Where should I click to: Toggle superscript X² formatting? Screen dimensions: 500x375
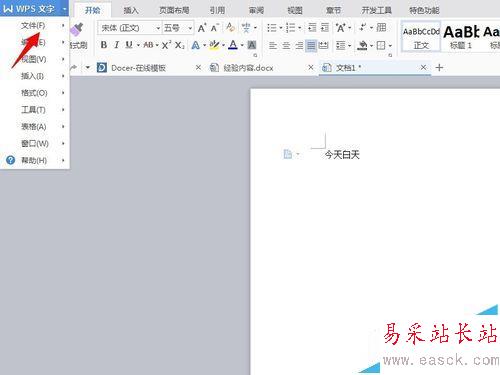point(166,45)
